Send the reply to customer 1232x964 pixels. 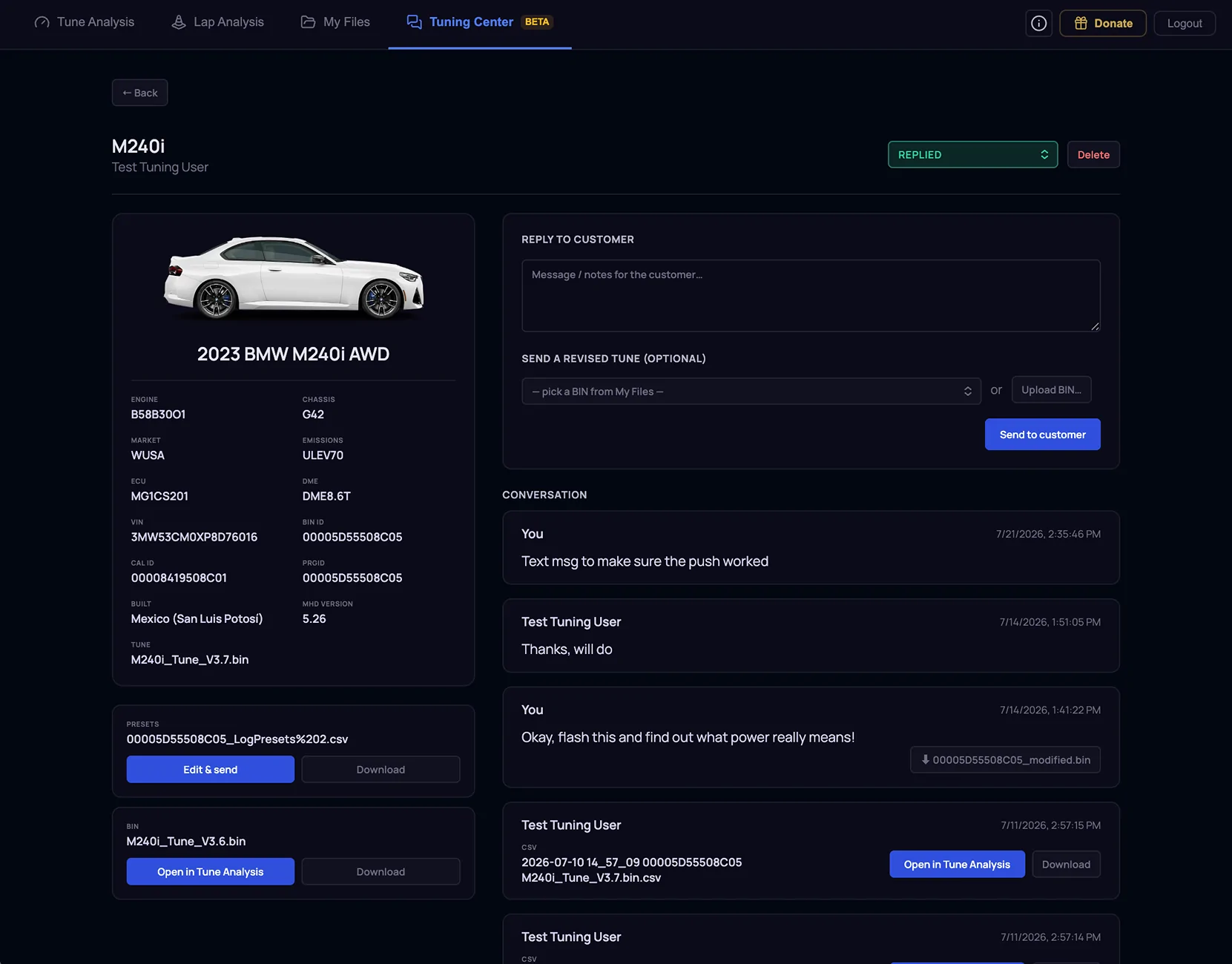click(1042, 435)
